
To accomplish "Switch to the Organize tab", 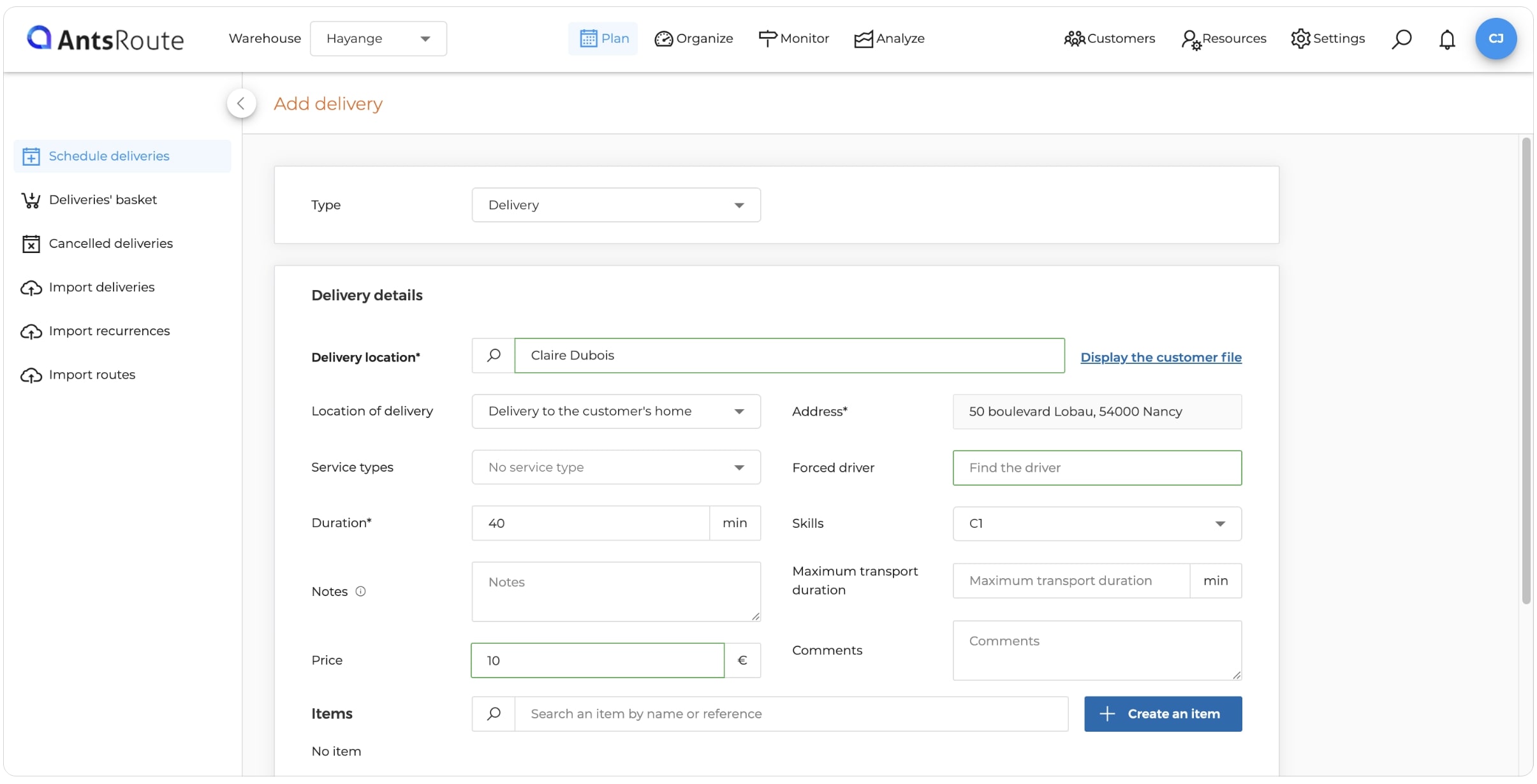I will coord(694,38).
